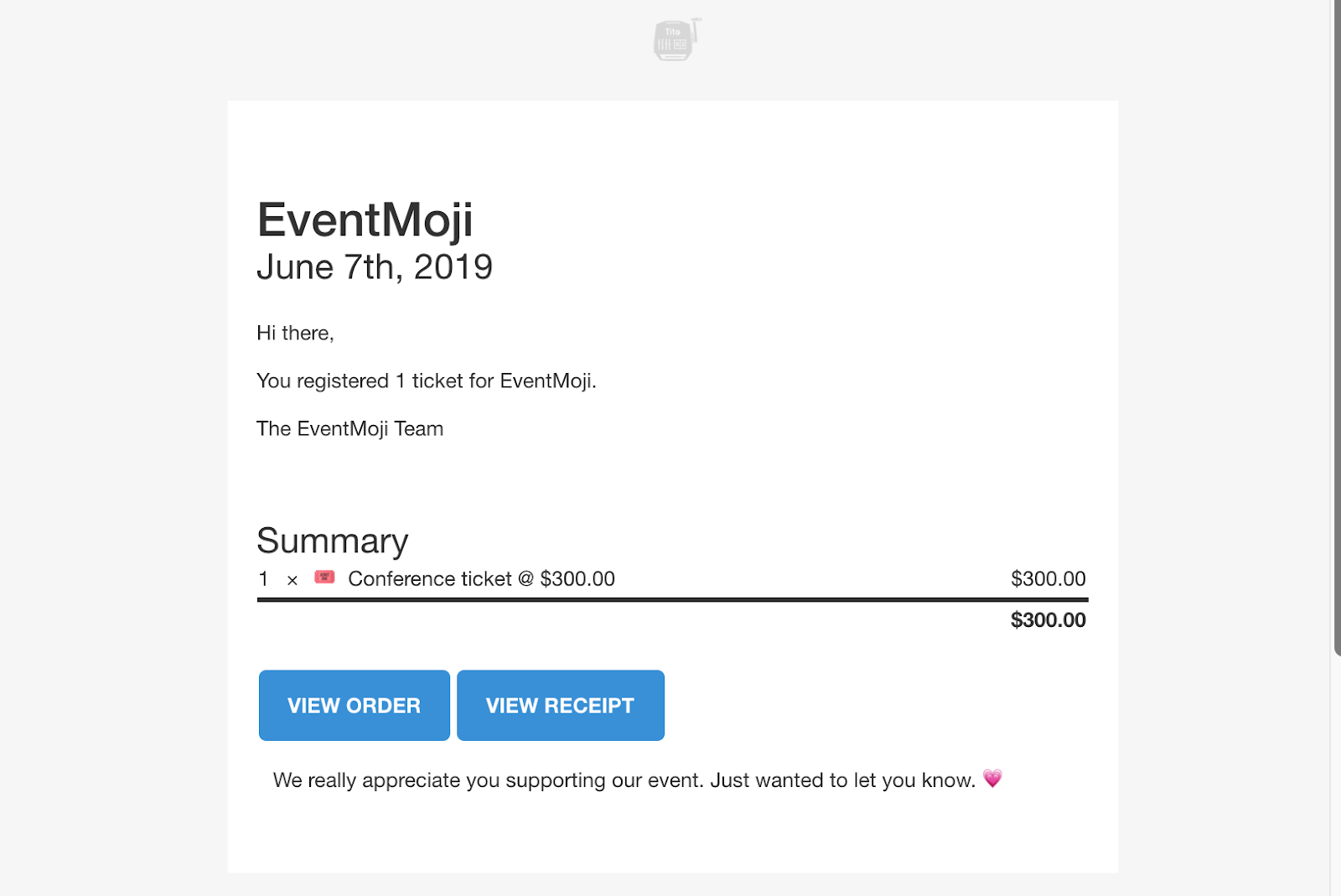
Task: Click the EventMoji heading title
Action: pos(365,220)
